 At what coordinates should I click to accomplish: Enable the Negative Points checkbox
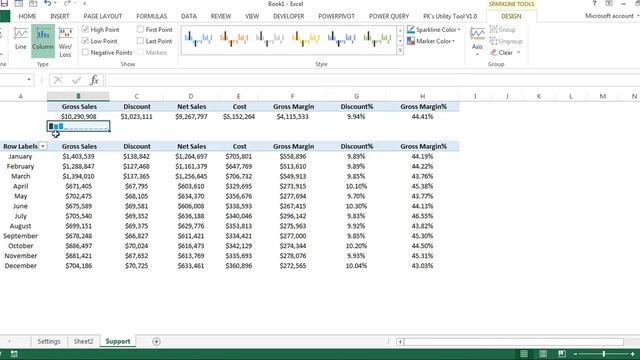[x=85, y=52]
